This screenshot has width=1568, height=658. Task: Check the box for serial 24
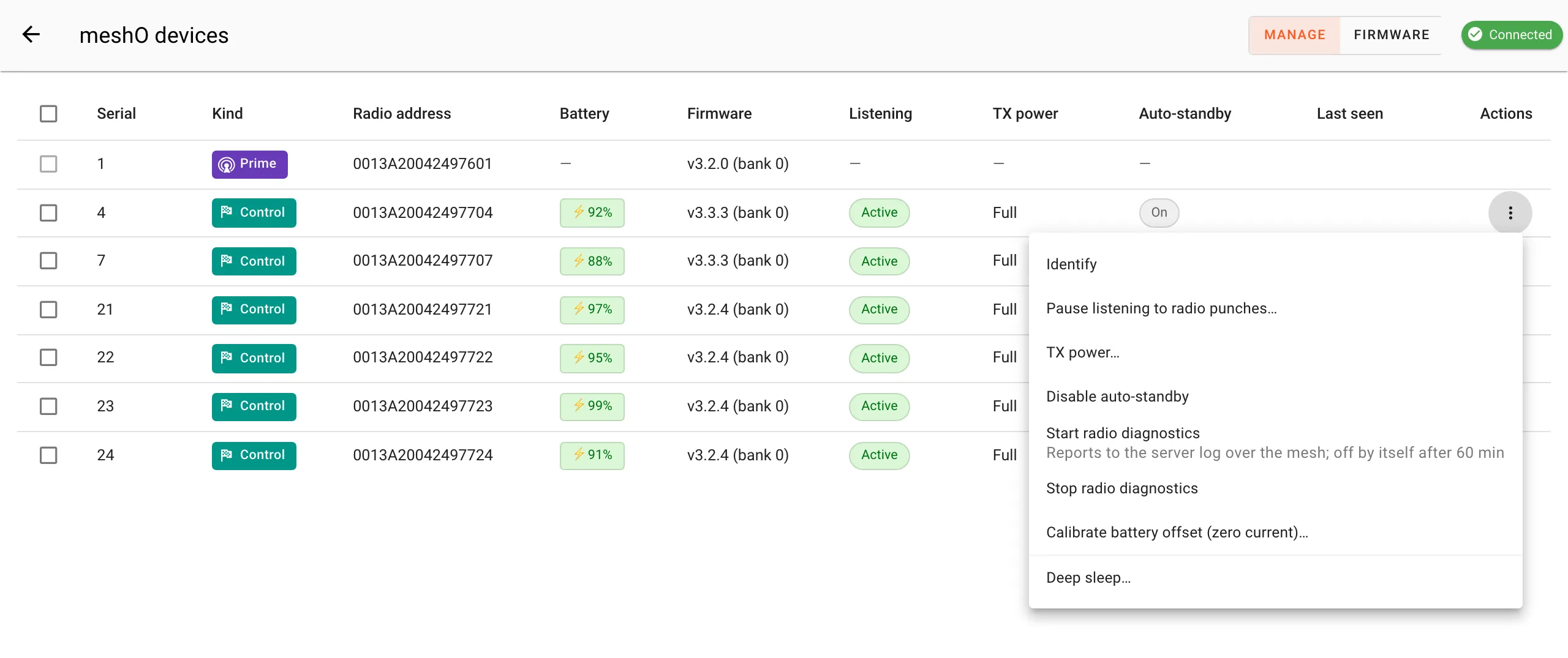tap(48, 455)
